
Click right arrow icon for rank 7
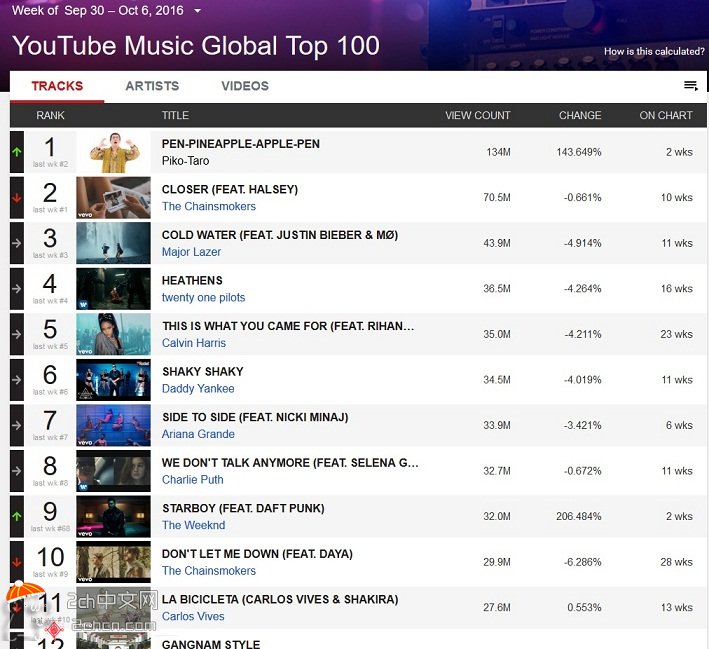click(17, 425)
